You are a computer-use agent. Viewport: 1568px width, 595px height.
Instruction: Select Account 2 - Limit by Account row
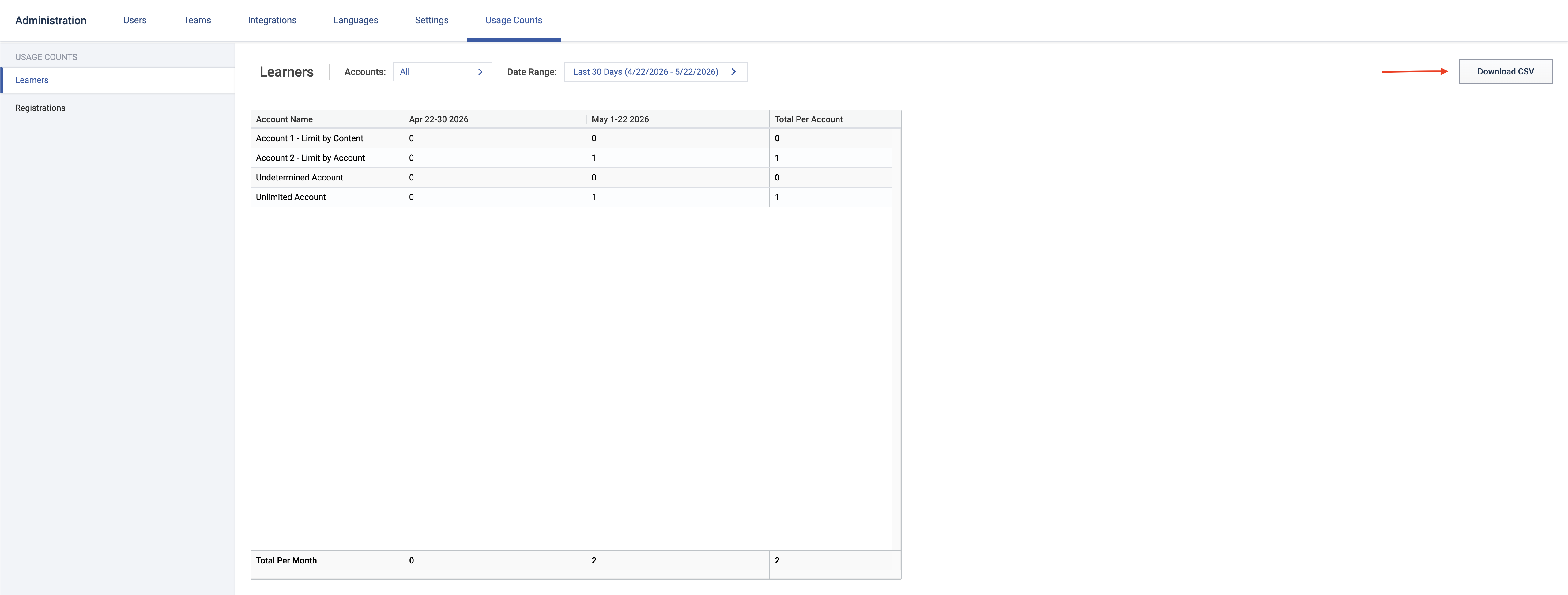(x=571, y=158)
